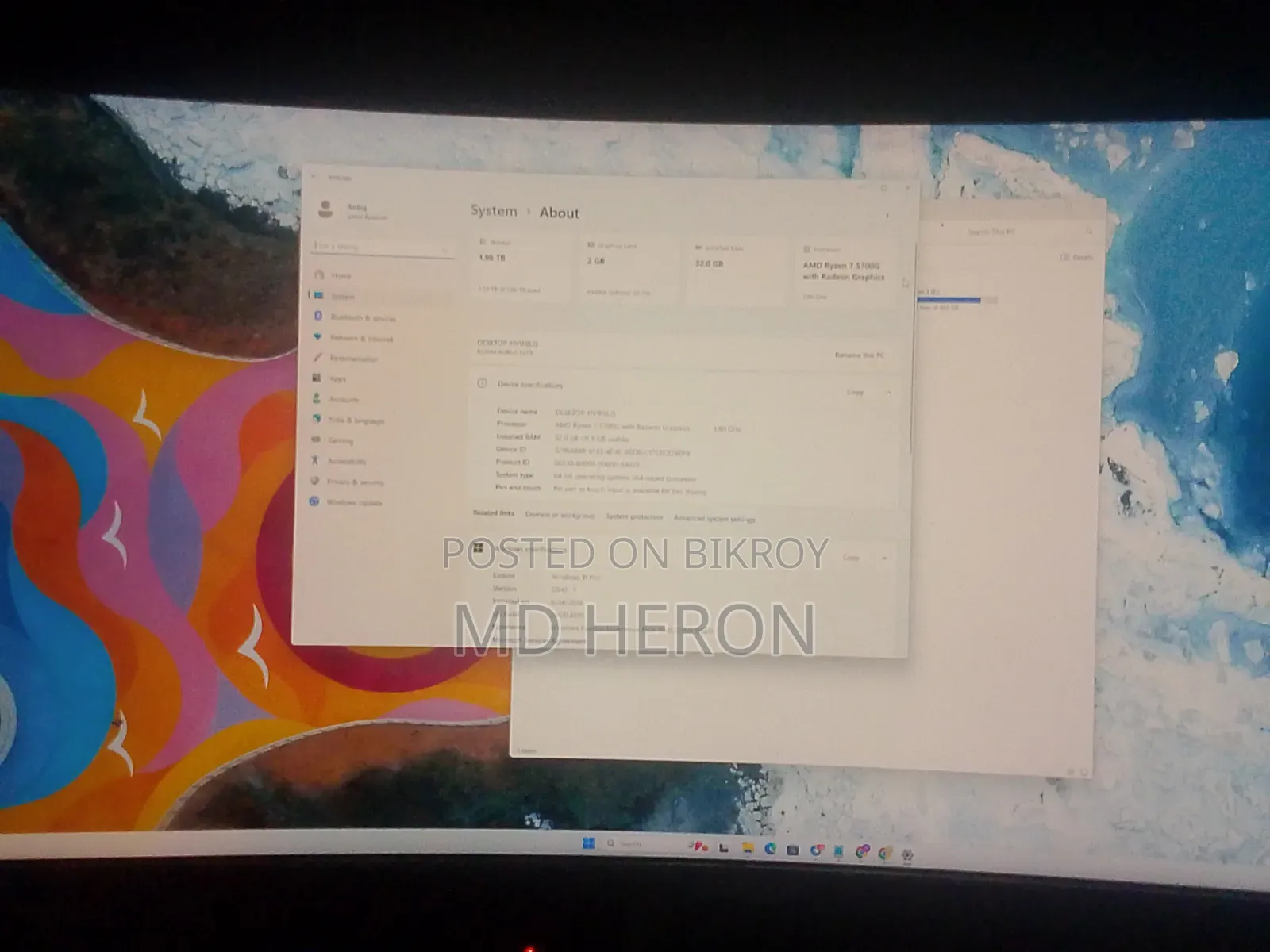
Task: Open the Storage 1.86 TB card
Action: [521, 268]
